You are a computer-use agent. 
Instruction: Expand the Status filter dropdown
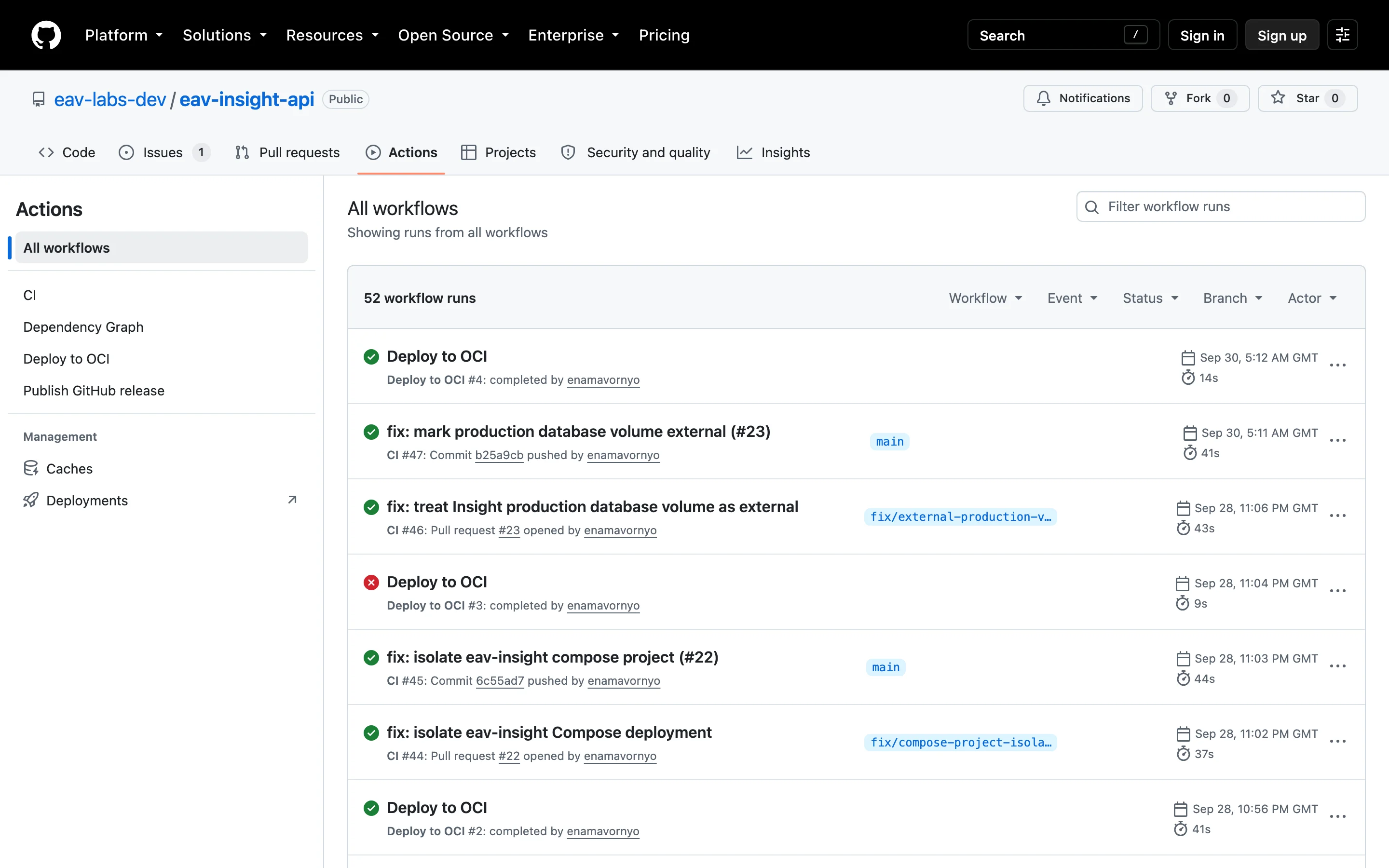tap(1150, 298)
